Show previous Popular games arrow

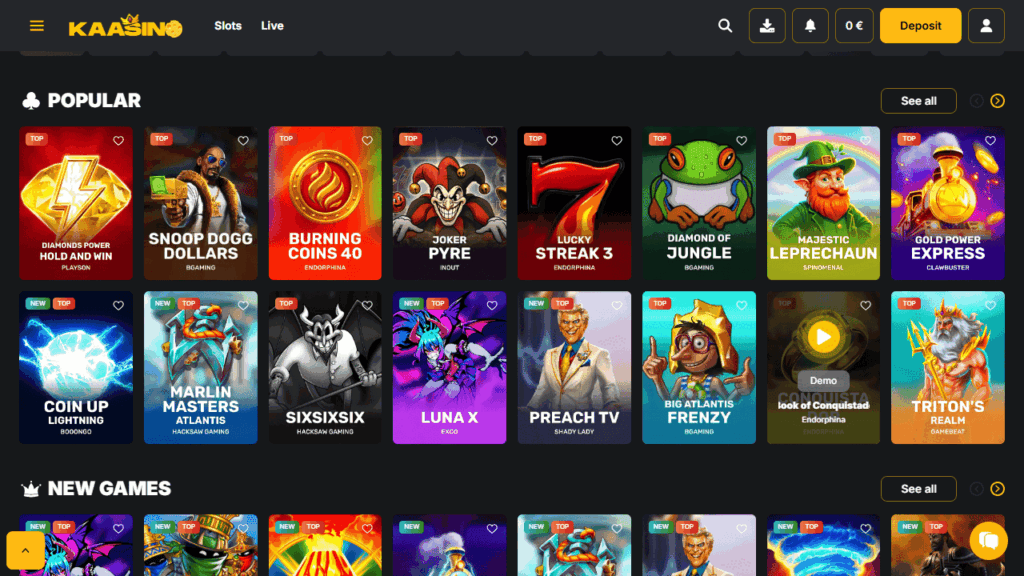pyautogui.click(x=976, y=101)
